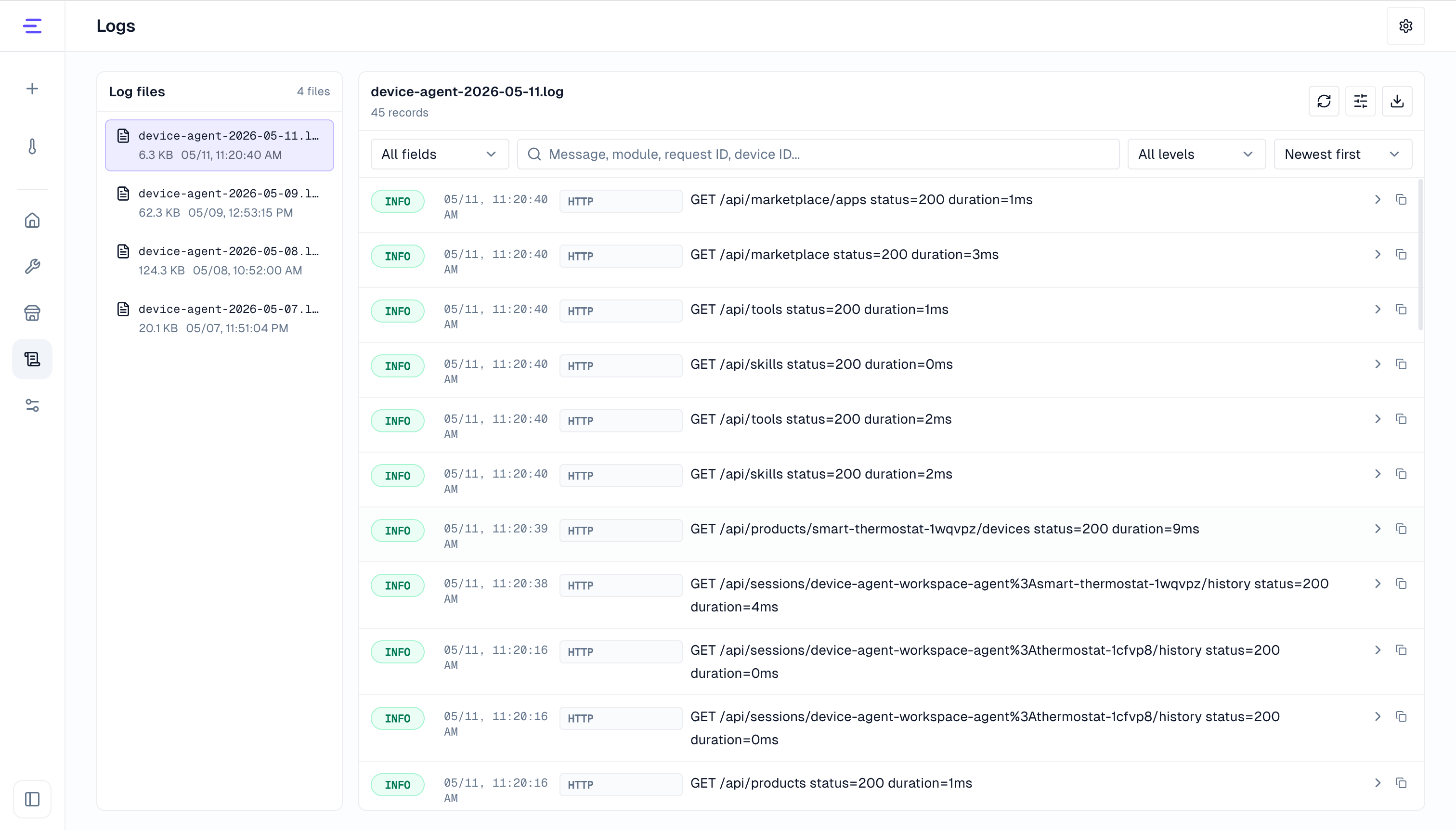Expand the /api/tools duration=2ms entry
Image resolution: width=1456 pixels, height=830 pixels.
click(1378, 419)
